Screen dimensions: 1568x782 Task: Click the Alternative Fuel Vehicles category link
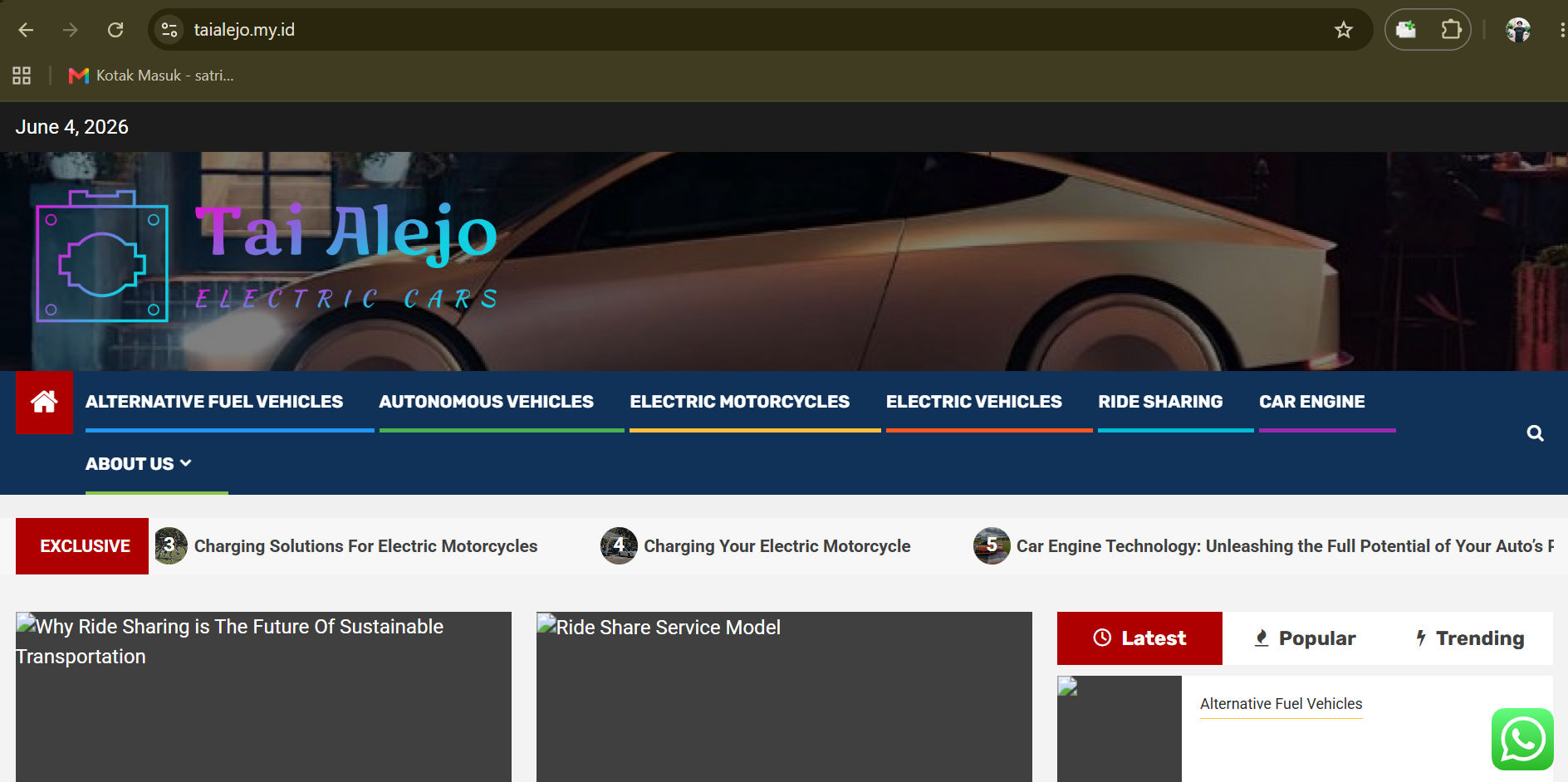(x=1281, y=704)
